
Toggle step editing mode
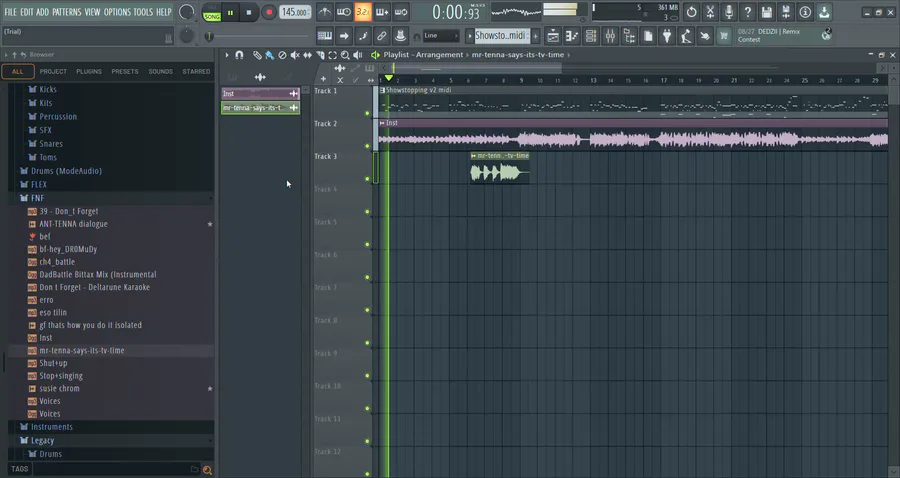click(x=363, y=36)
